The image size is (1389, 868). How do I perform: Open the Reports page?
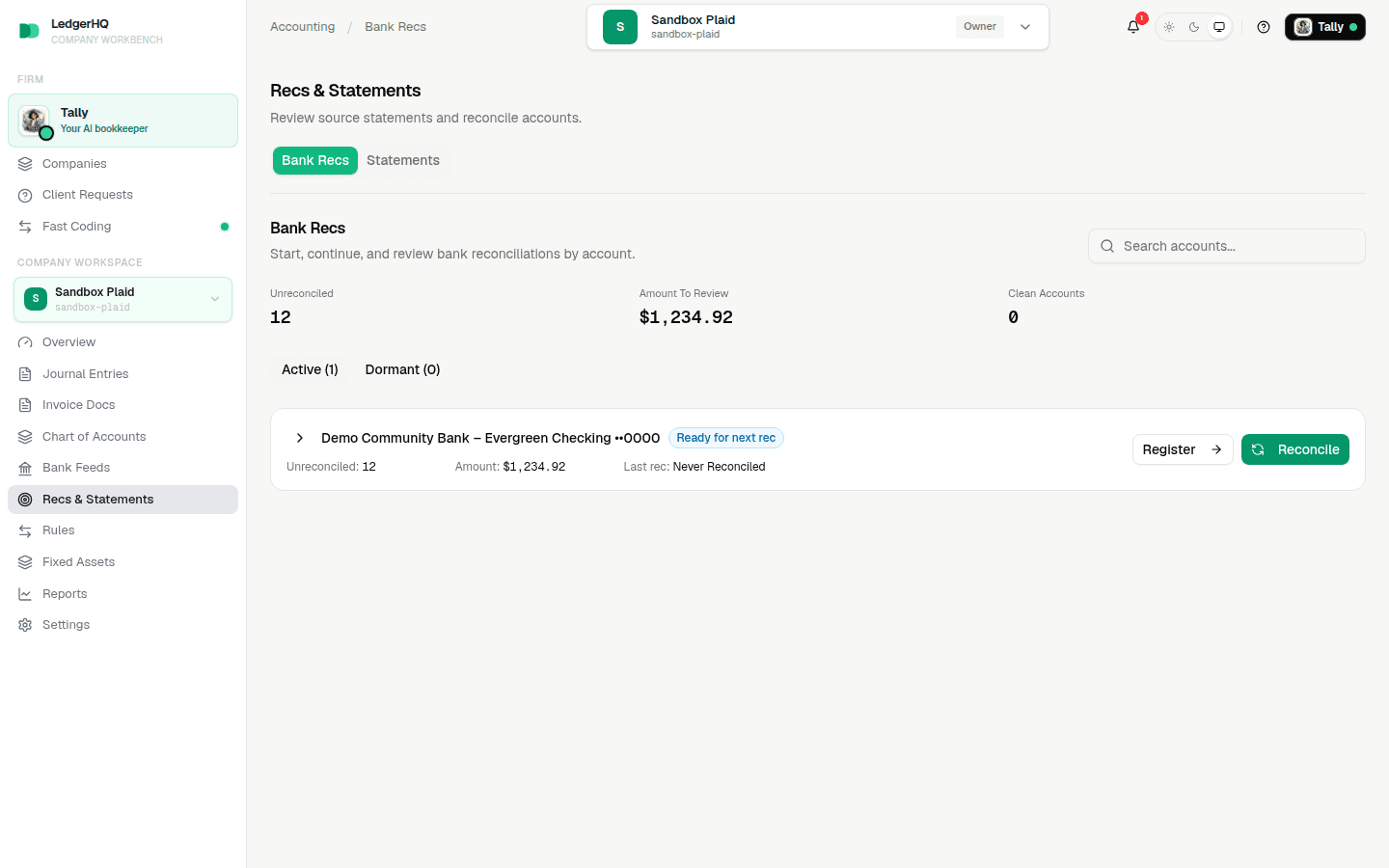(x=123, y=594)
